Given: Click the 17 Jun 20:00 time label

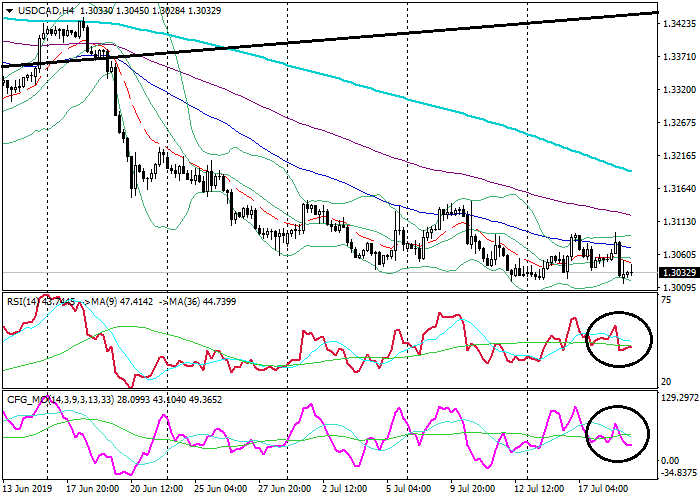Looking at the screenshot, I should point(95,487).
